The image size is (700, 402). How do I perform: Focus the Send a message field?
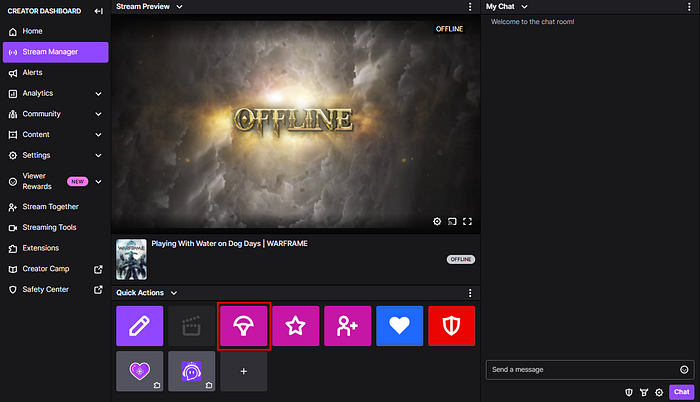tap(582, 370)
